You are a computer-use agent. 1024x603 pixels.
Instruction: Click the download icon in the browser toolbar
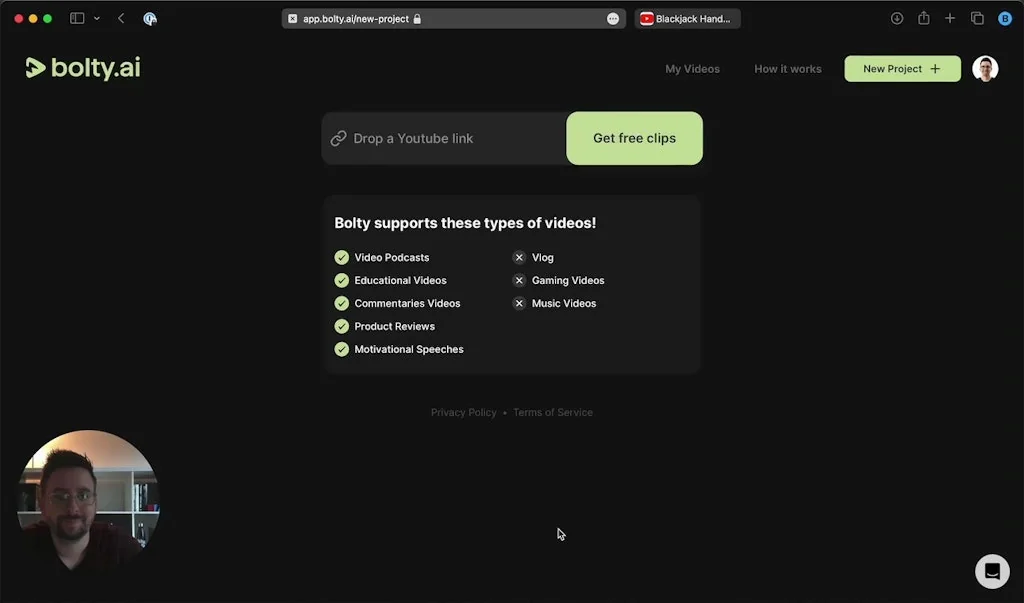click(x=896, y=17)
